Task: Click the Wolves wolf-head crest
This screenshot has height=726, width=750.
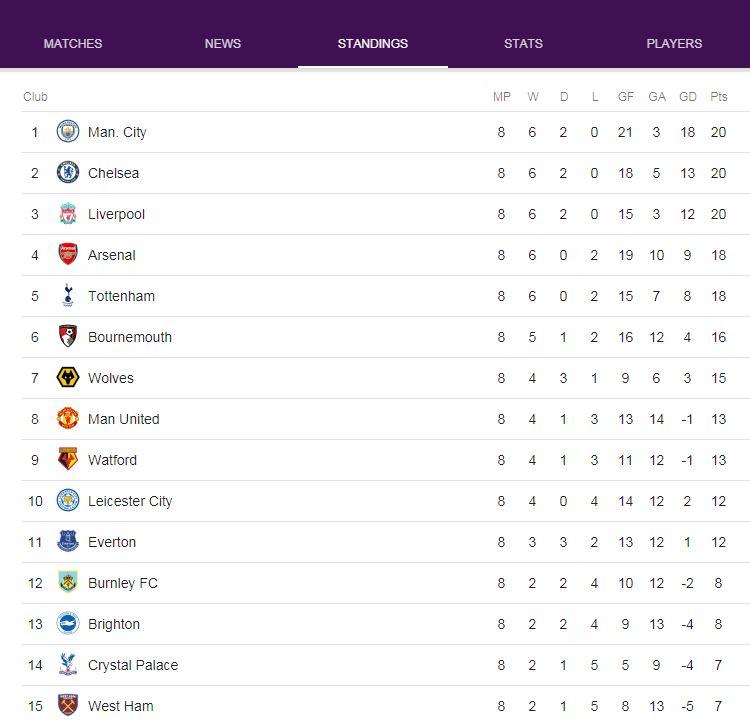Action: pos(68,378)
